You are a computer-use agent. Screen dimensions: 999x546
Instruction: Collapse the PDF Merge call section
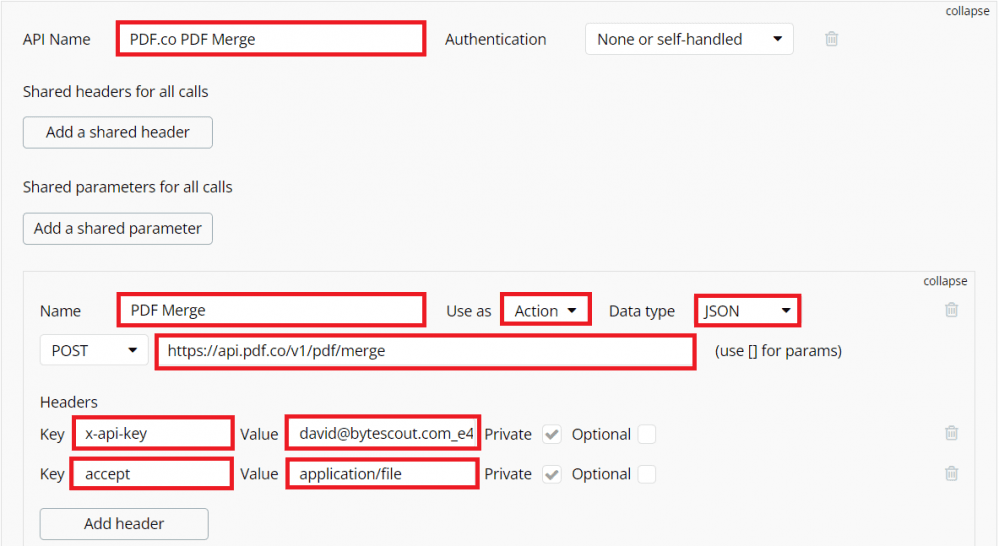[945, 281]
